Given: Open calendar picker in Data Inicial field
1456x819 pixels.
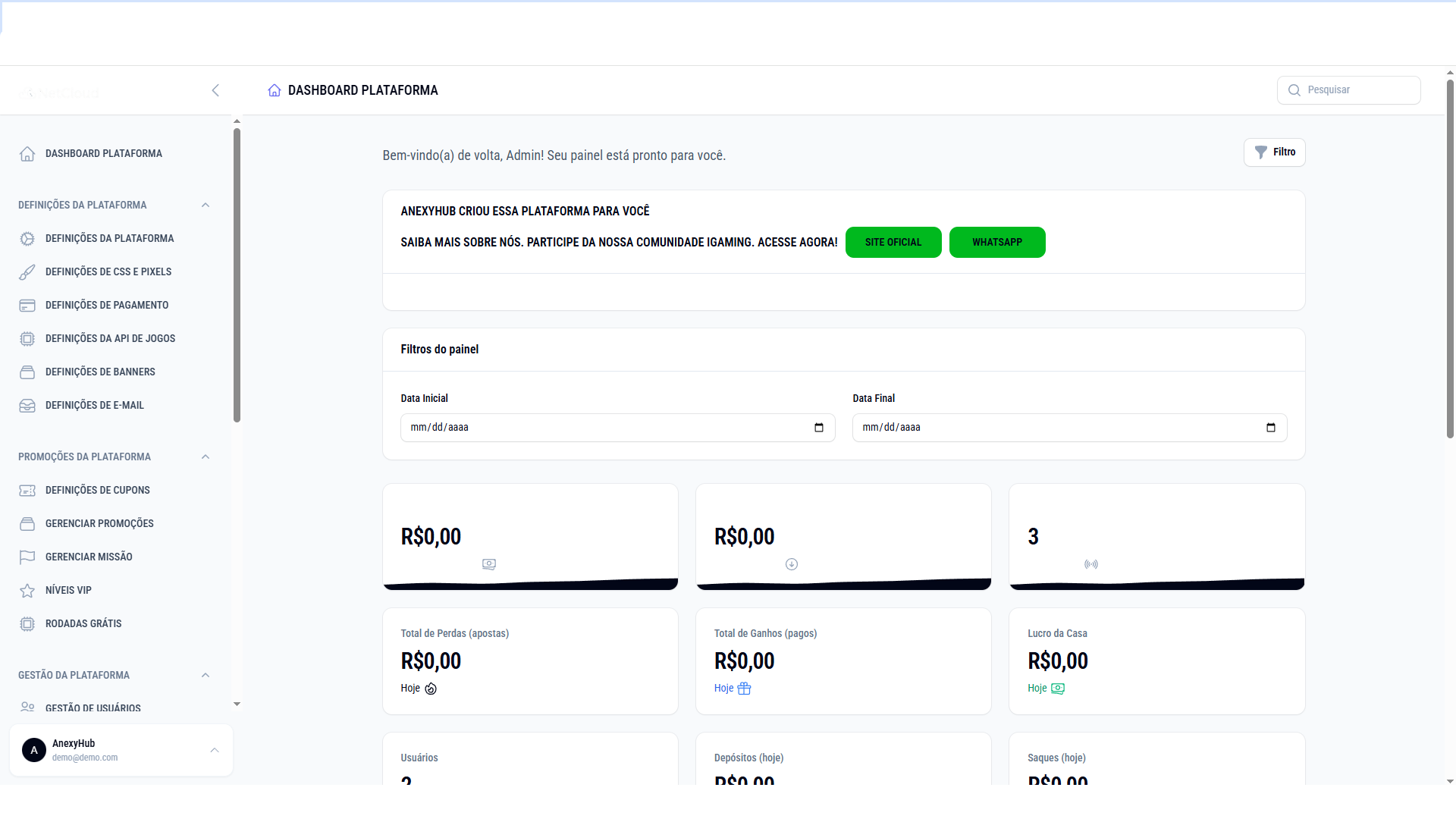Looking at the screenshot, I should coord(819,428).
